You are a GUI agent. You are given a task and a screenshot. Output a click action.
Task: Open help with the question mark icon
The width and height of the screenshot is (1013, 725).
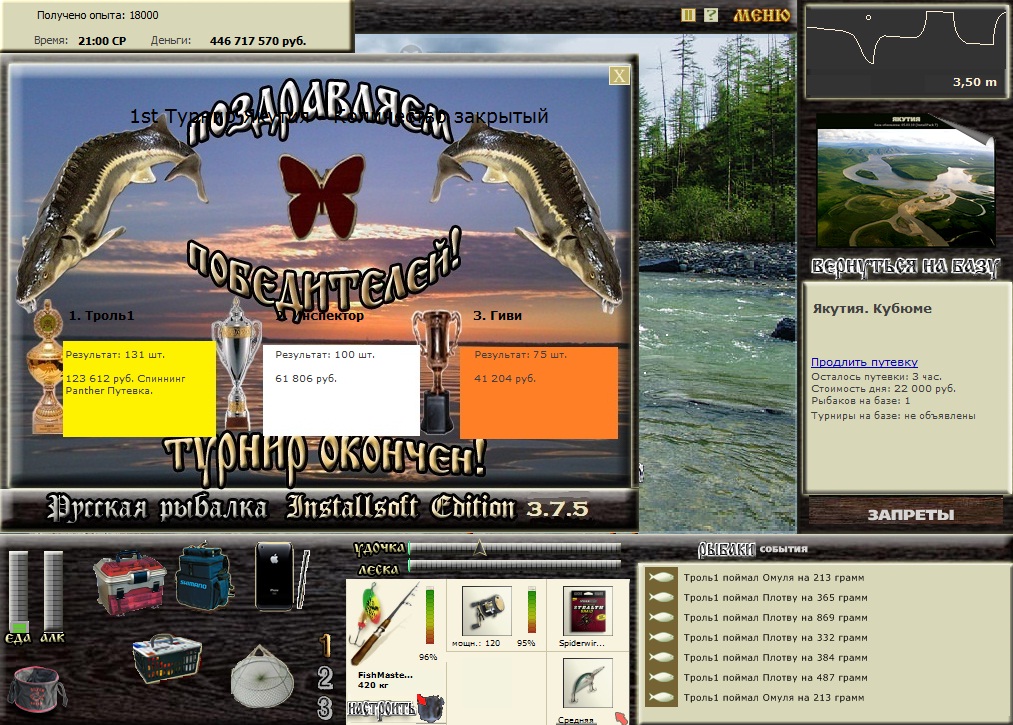(711, 15)
